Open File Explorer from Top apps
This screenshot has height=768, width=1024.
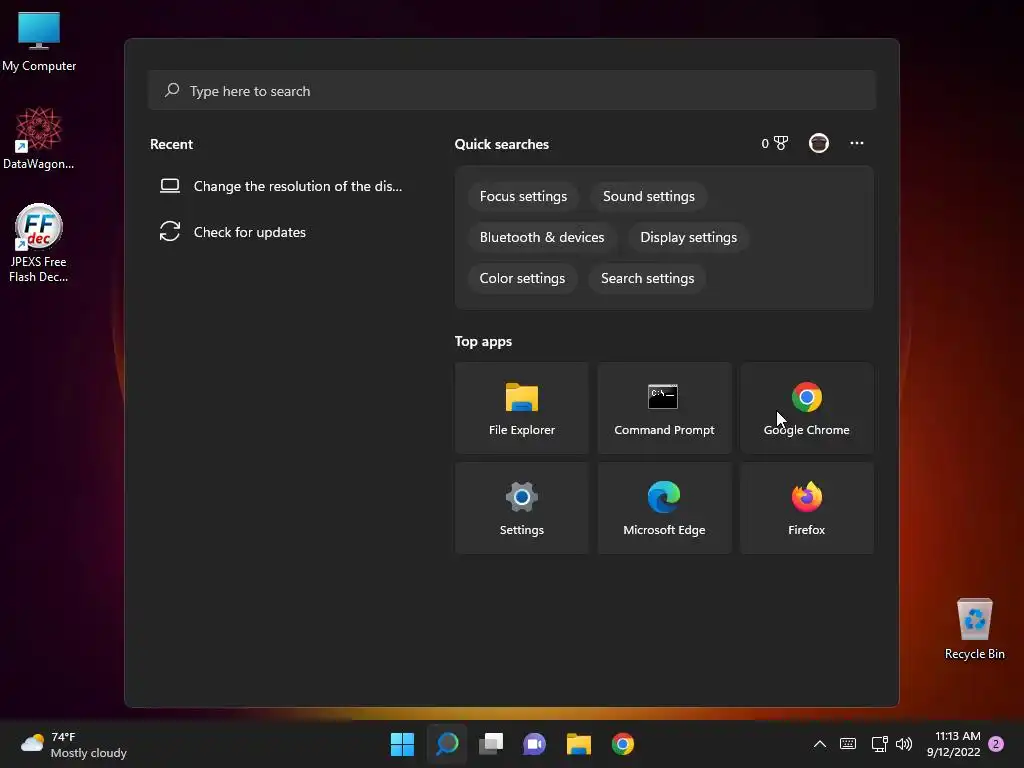[521, 408]
